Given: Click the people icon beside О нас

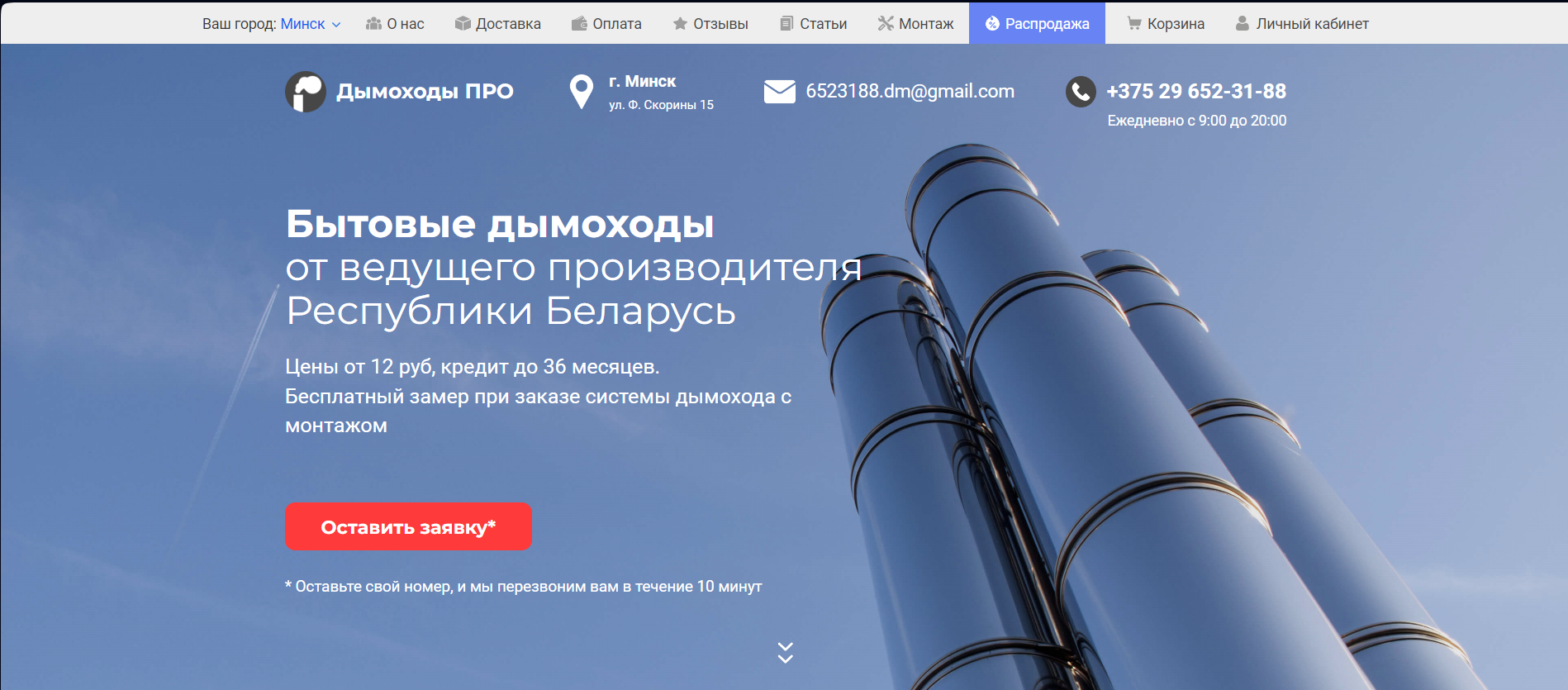Looking at the screenshot, I should tap(374, 24).
